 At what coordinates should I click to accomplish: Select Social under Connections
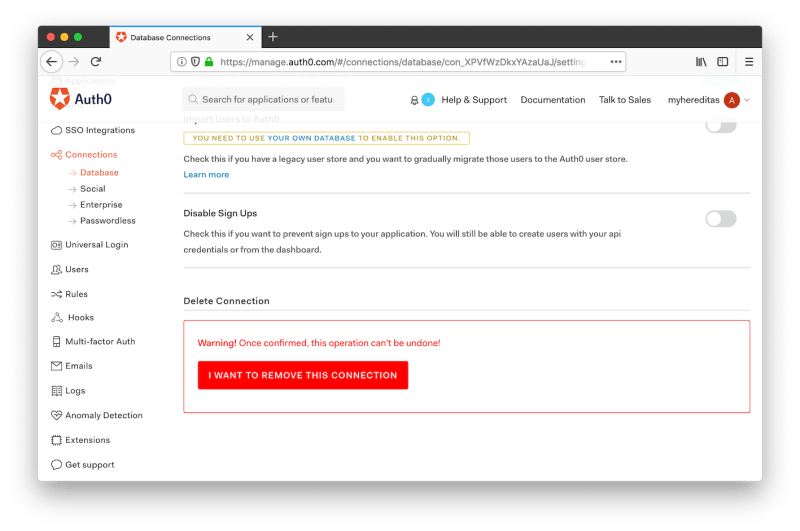(92, 189)
